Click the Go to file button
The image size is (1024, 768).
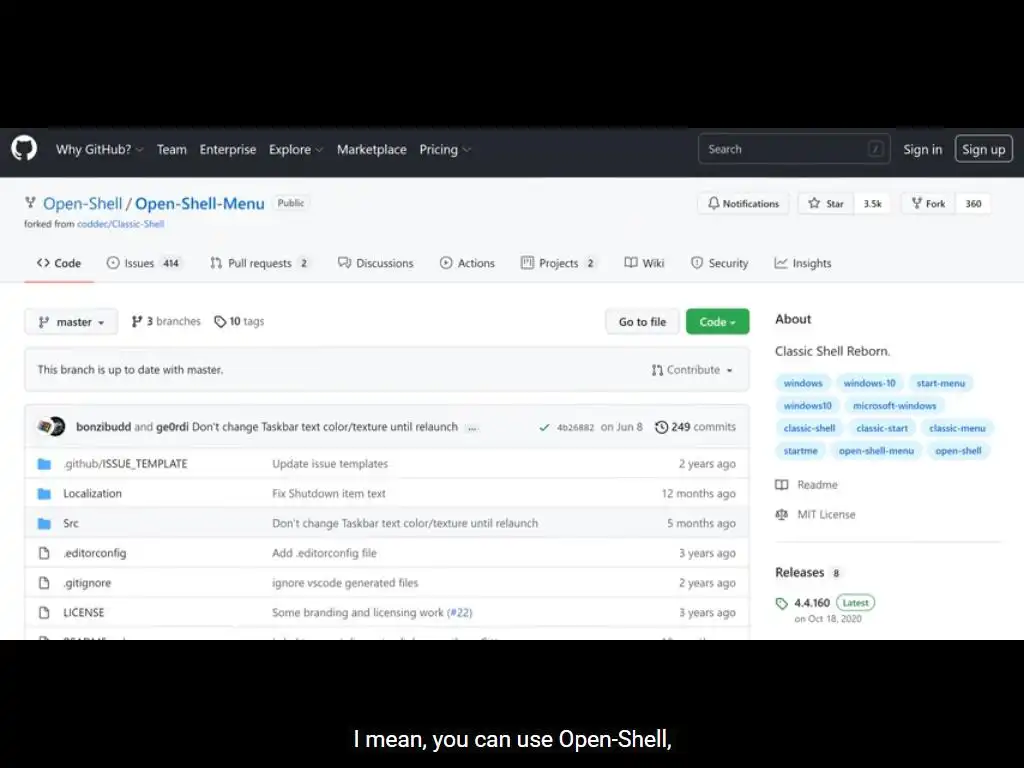click(x=642, y=322)
